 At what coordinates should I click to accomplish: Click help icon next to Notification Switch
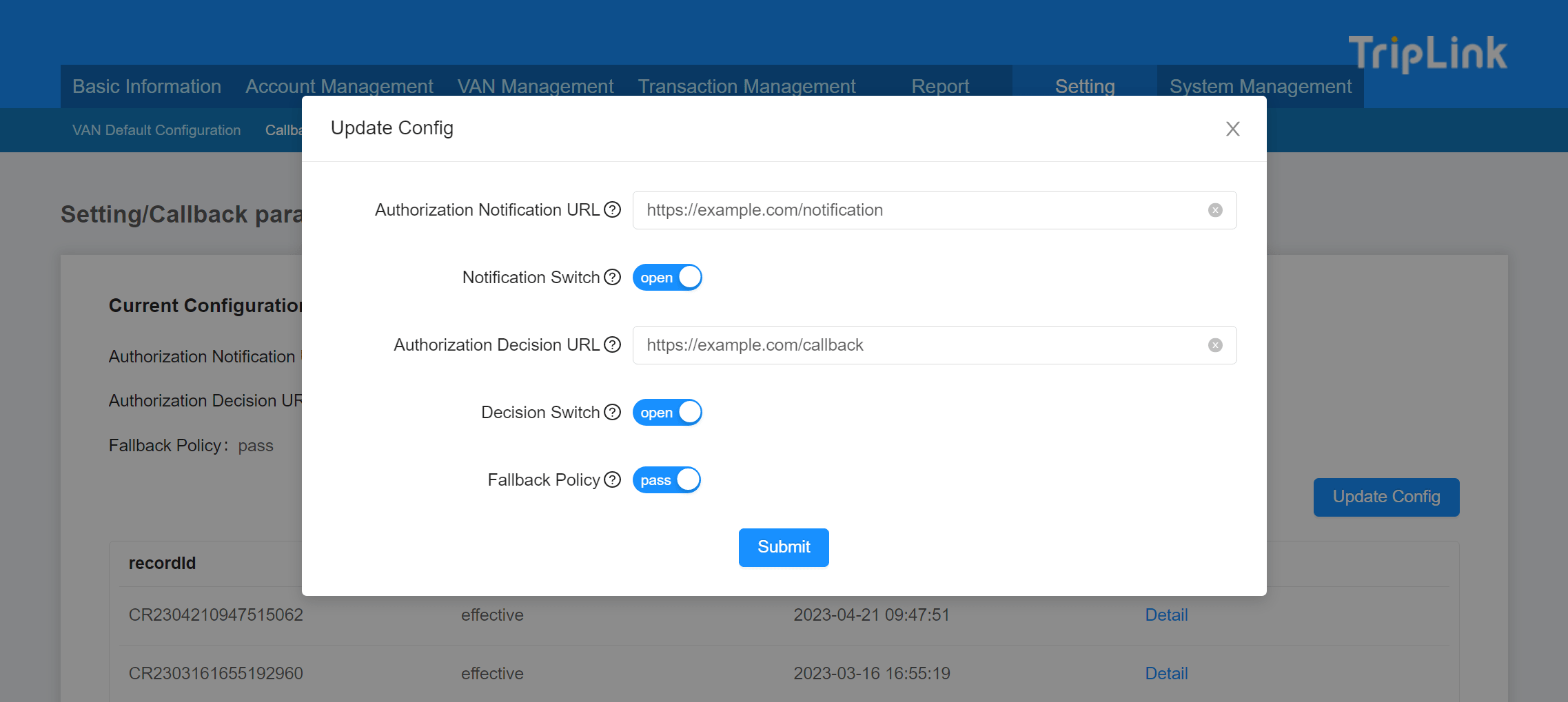pos(612,277)
